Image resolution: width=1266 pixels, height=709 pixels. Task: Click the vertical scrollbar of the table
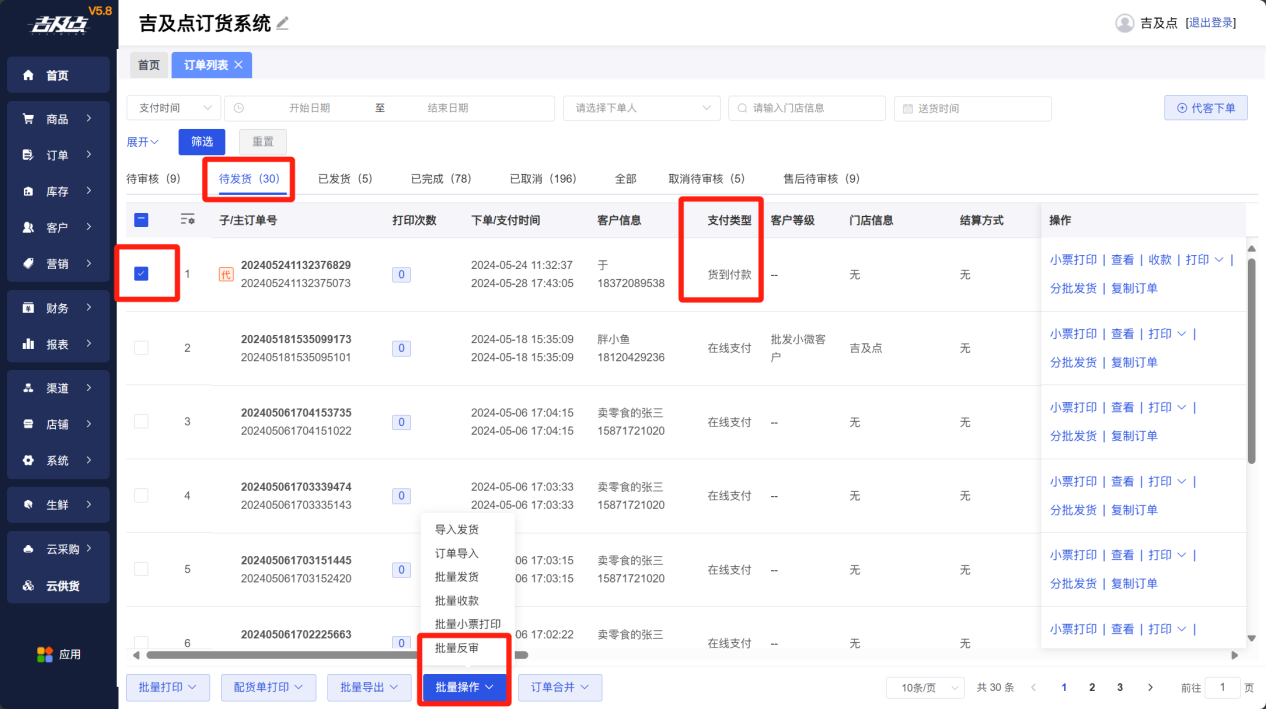(1250, 360)
